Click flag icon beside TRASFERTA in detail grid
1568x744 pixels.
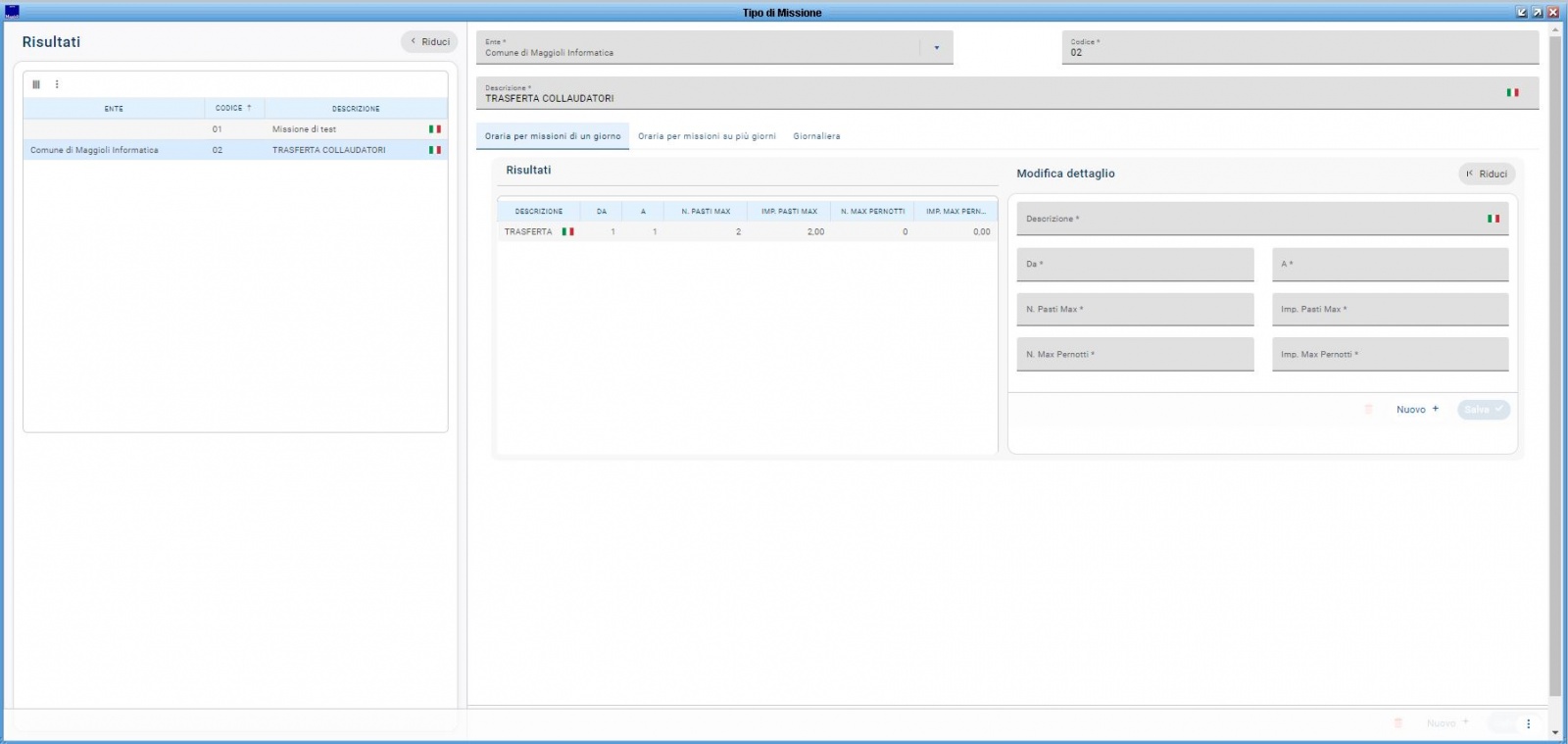pos(567,232)
